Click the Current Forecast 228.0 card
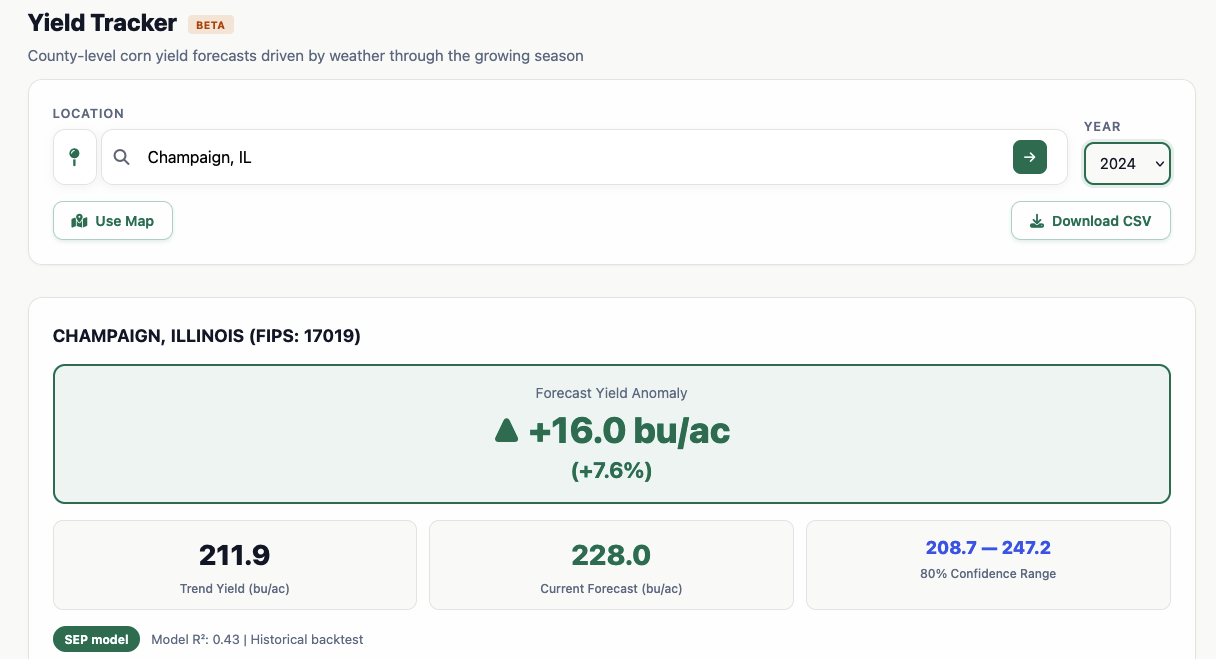This screenshot has height=659, width=1216. [x=611, y=564]
